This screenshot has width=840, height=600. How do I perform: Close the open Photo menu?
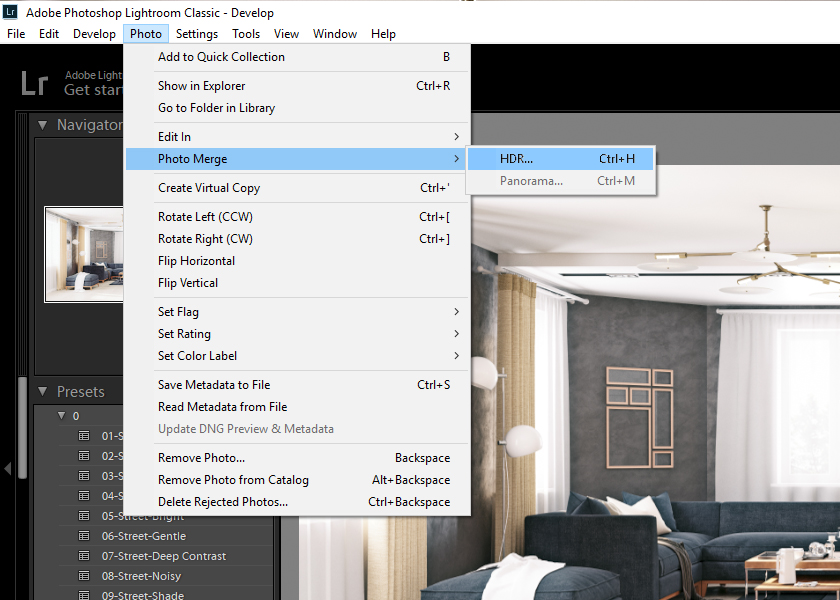coord(146,34)
